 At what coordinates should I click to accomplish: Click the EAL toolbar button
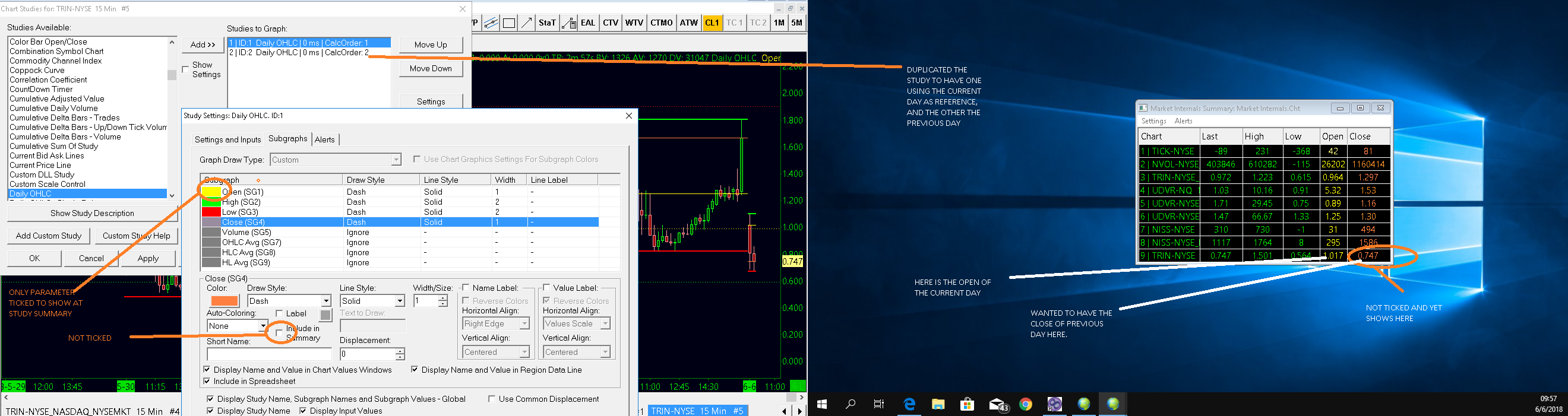coord(588,23)
